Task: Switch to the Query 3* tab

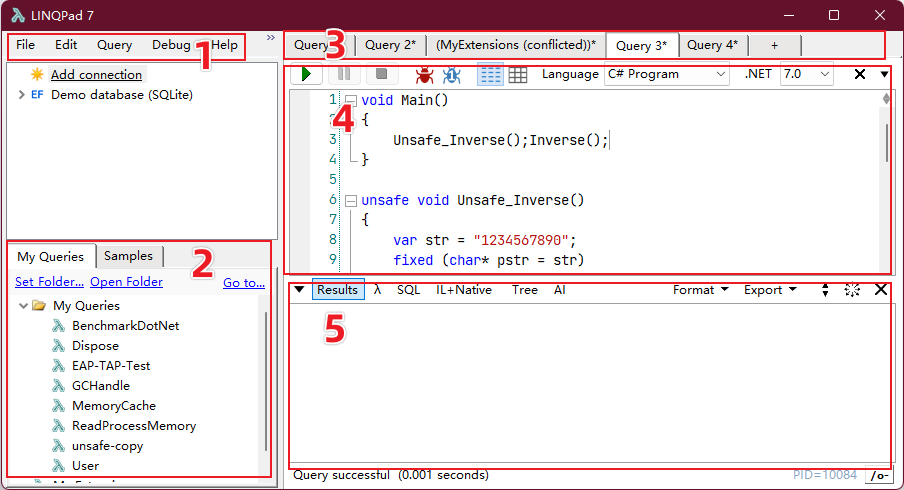Action: [x=642, y=46]
